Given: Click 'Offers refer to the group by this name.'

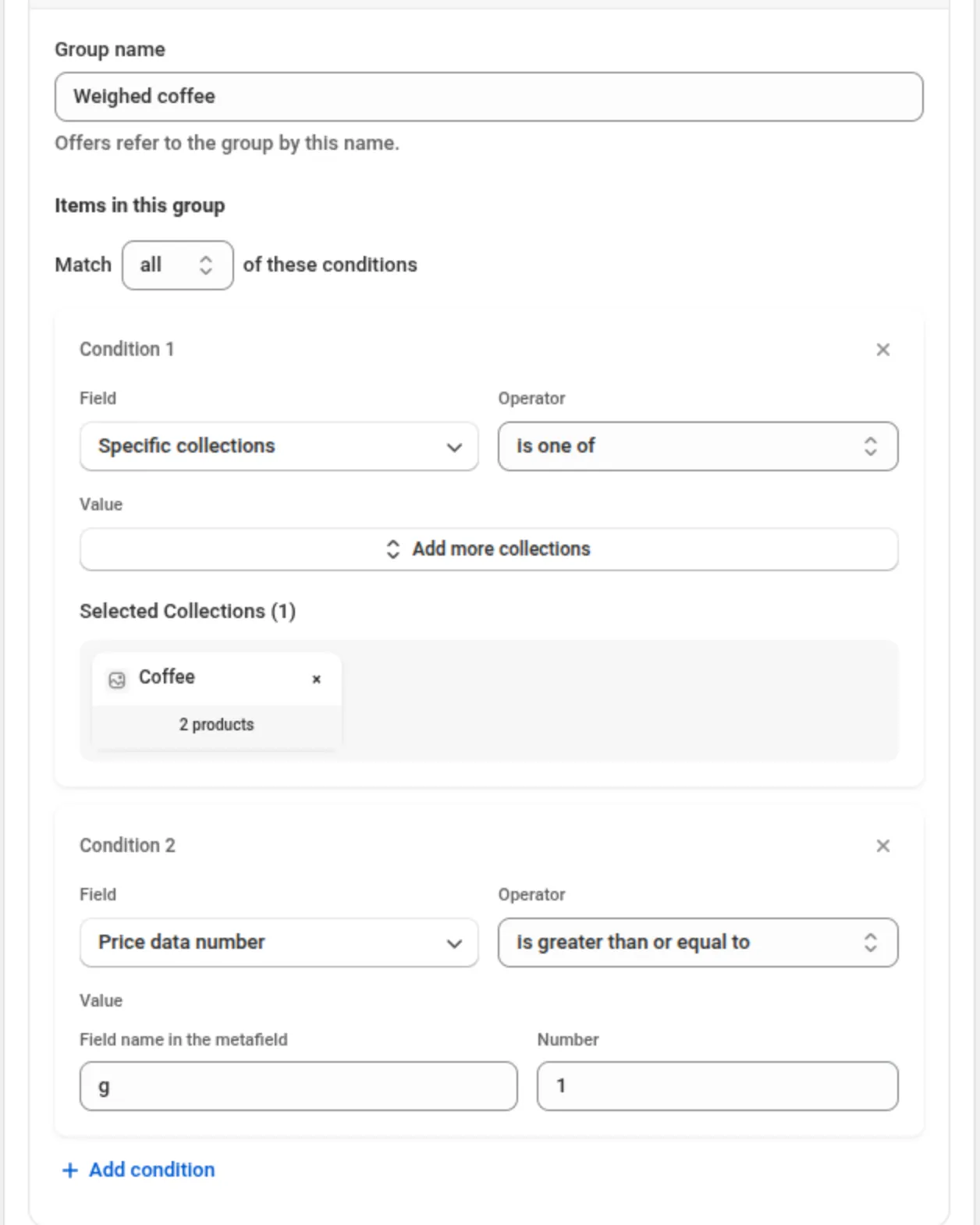Looking at the screenshot, I should coord(227,144).
